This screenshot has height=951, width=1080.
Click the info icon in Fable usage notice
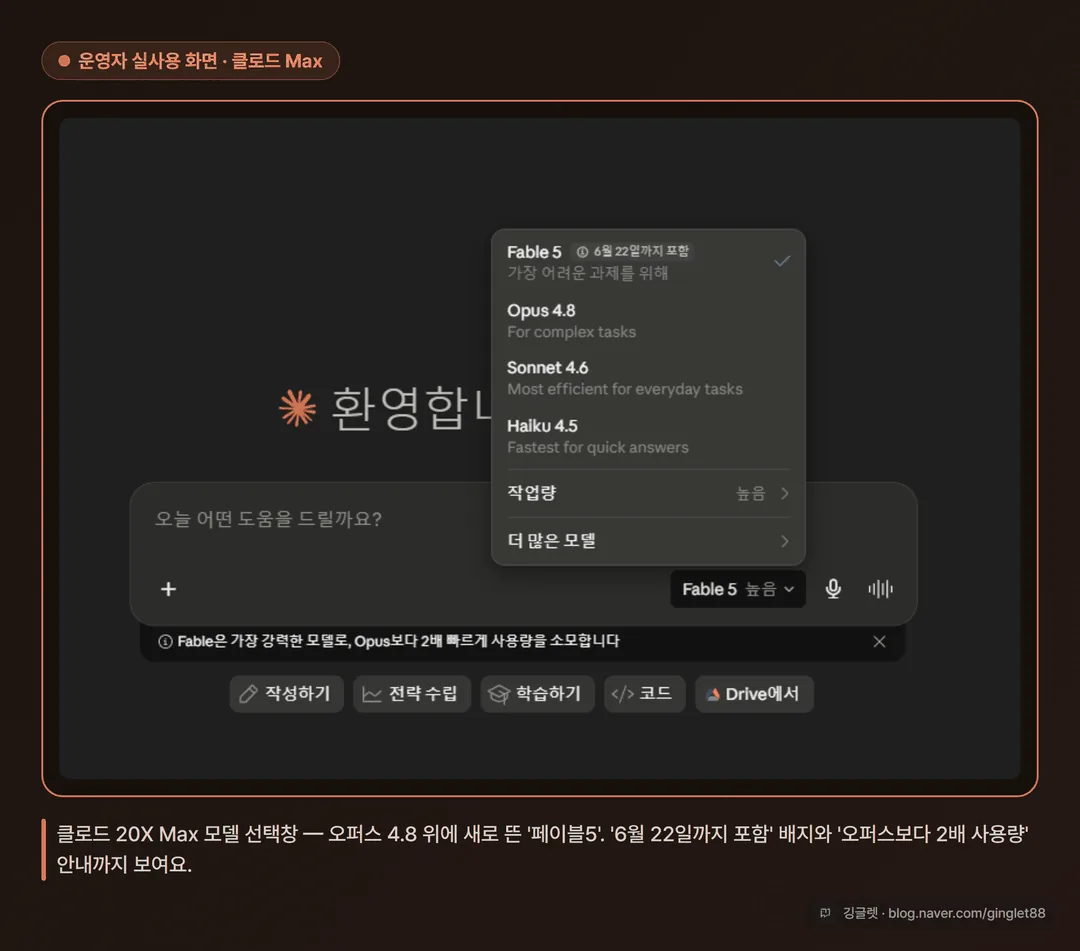(165, 641)
